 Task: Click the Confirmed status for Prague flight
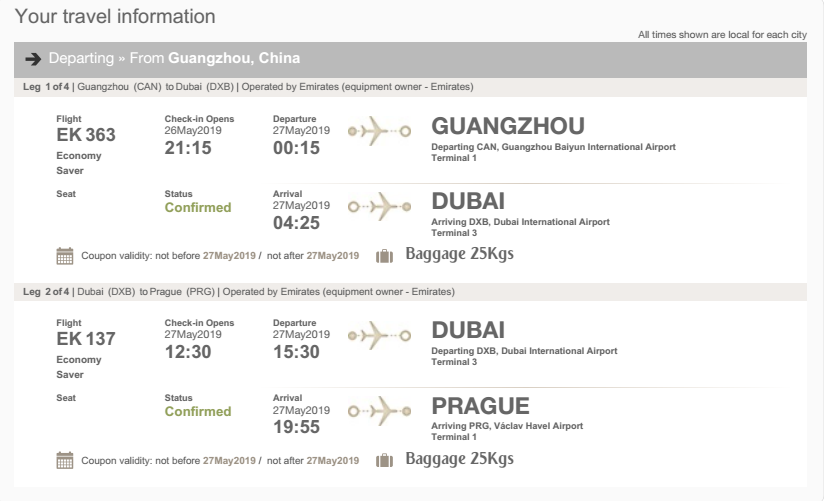198,412
